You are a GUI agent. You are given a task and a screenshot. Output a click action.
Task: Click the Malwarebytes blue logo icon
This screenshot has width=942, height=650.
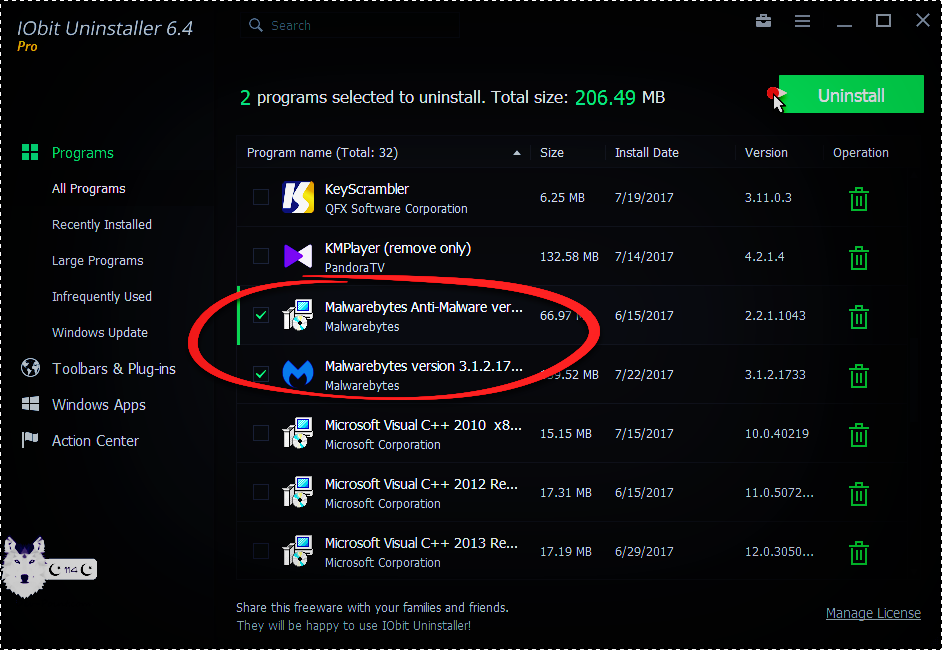tap(298, 375)
